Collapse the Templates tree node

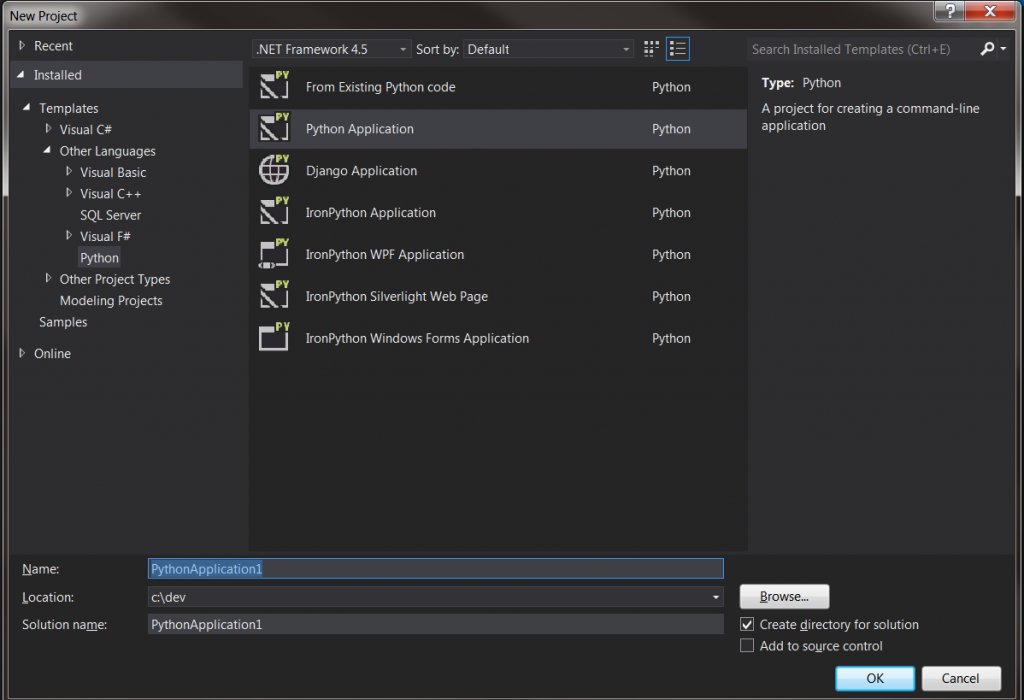coord(27,107)
